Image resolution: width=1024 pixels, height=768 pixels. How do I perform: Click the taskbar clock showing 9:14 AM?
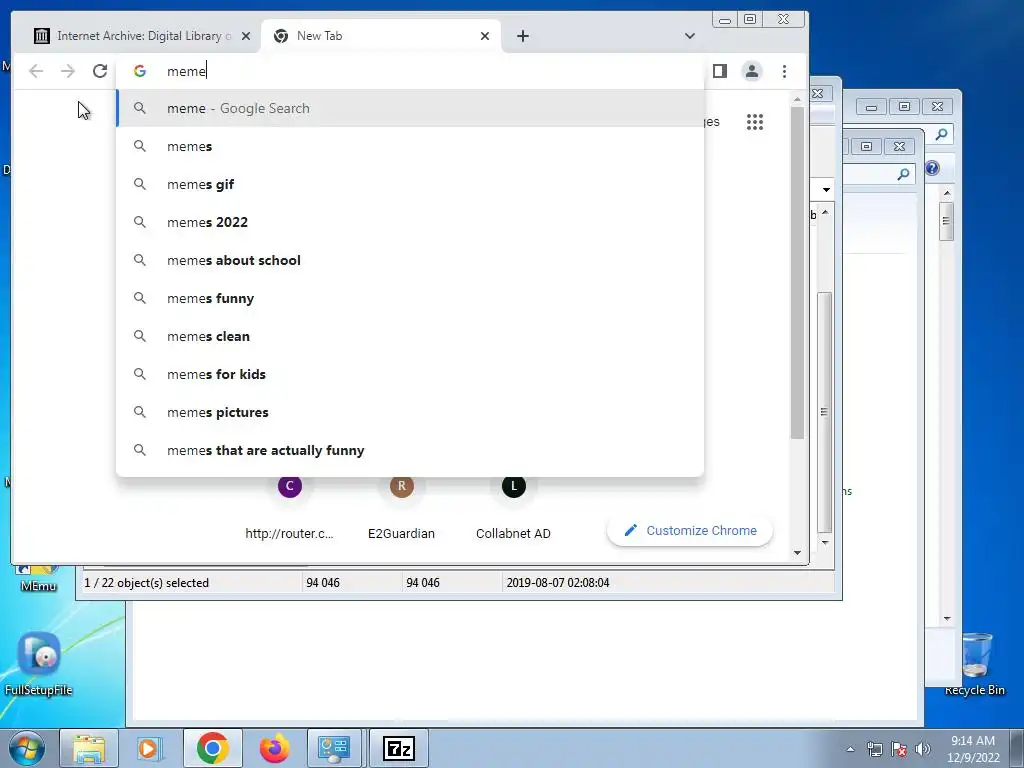(x=972, y=749)
